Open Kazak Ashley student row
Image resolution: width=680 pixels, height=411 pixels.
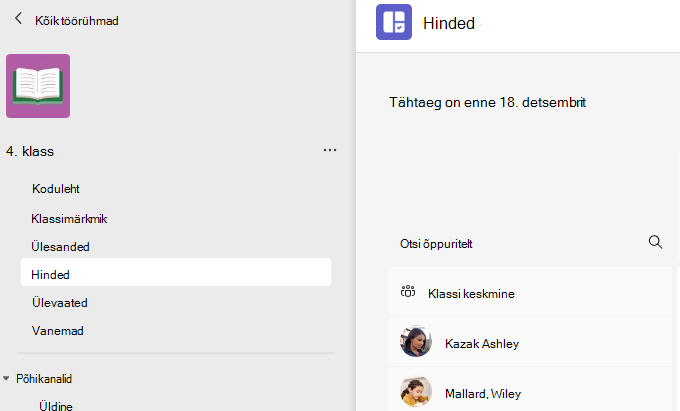click(x=530, y=342)
